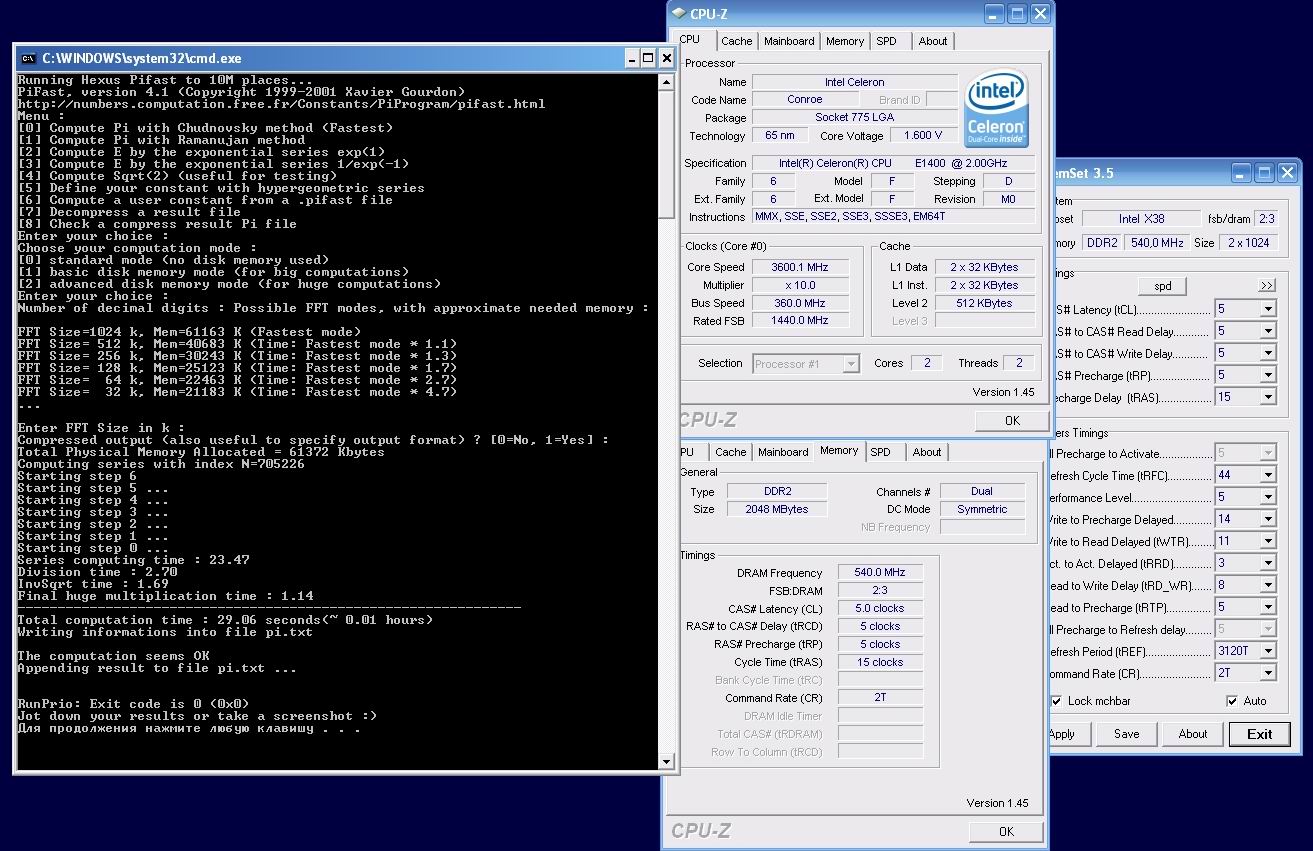Switch to the Mainboard tab in top CPU-Z
This screenshot has height=851, width=1313.
pyautogui.click(x=789, y=41)
